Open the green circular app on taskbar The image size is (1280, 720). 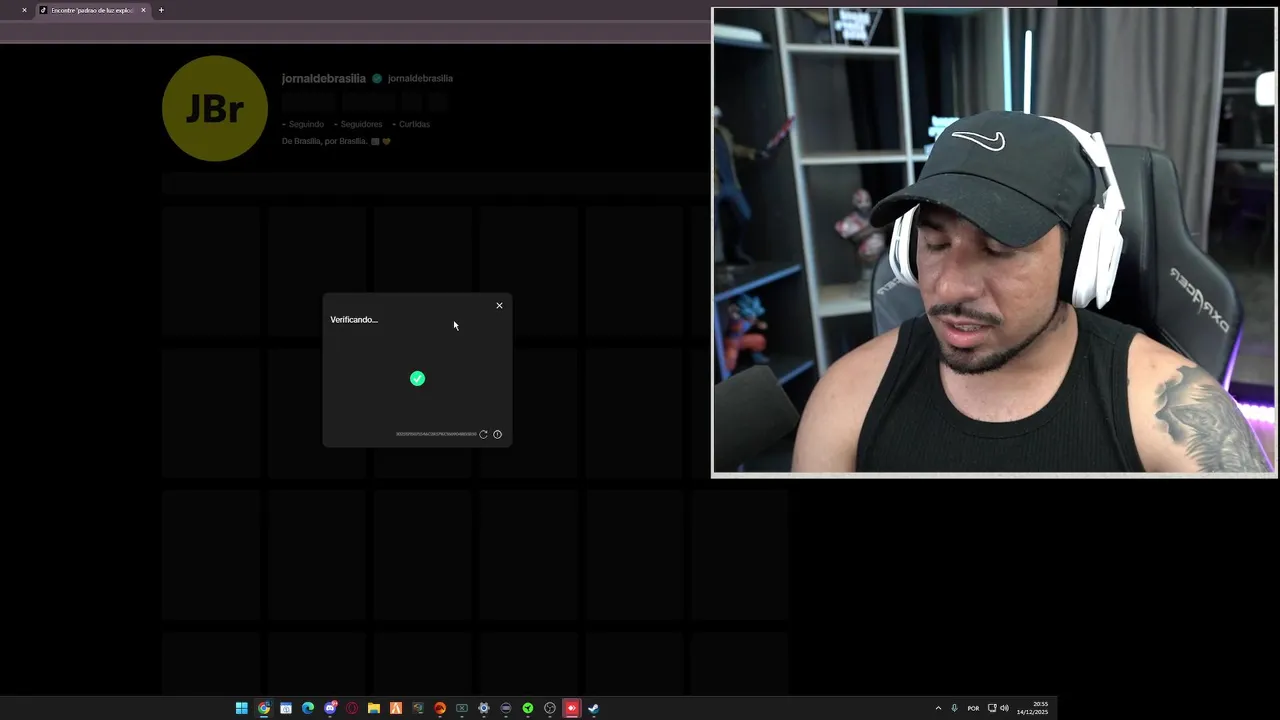coord(528,708)
